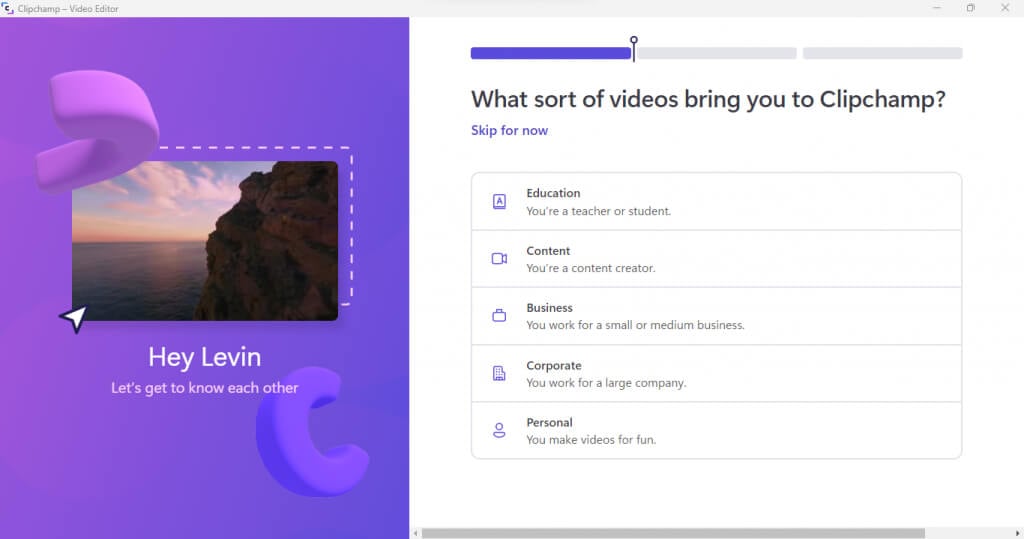Click third progress step segment
The width and height of the screenshot is (1024, 539).
click(x=882, y=54)
